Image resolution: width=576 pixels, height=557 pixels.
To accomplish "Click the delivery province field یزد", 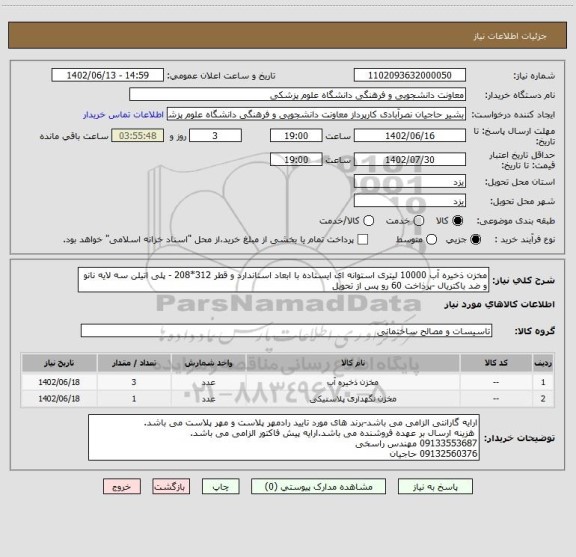I will pos(410,182).
